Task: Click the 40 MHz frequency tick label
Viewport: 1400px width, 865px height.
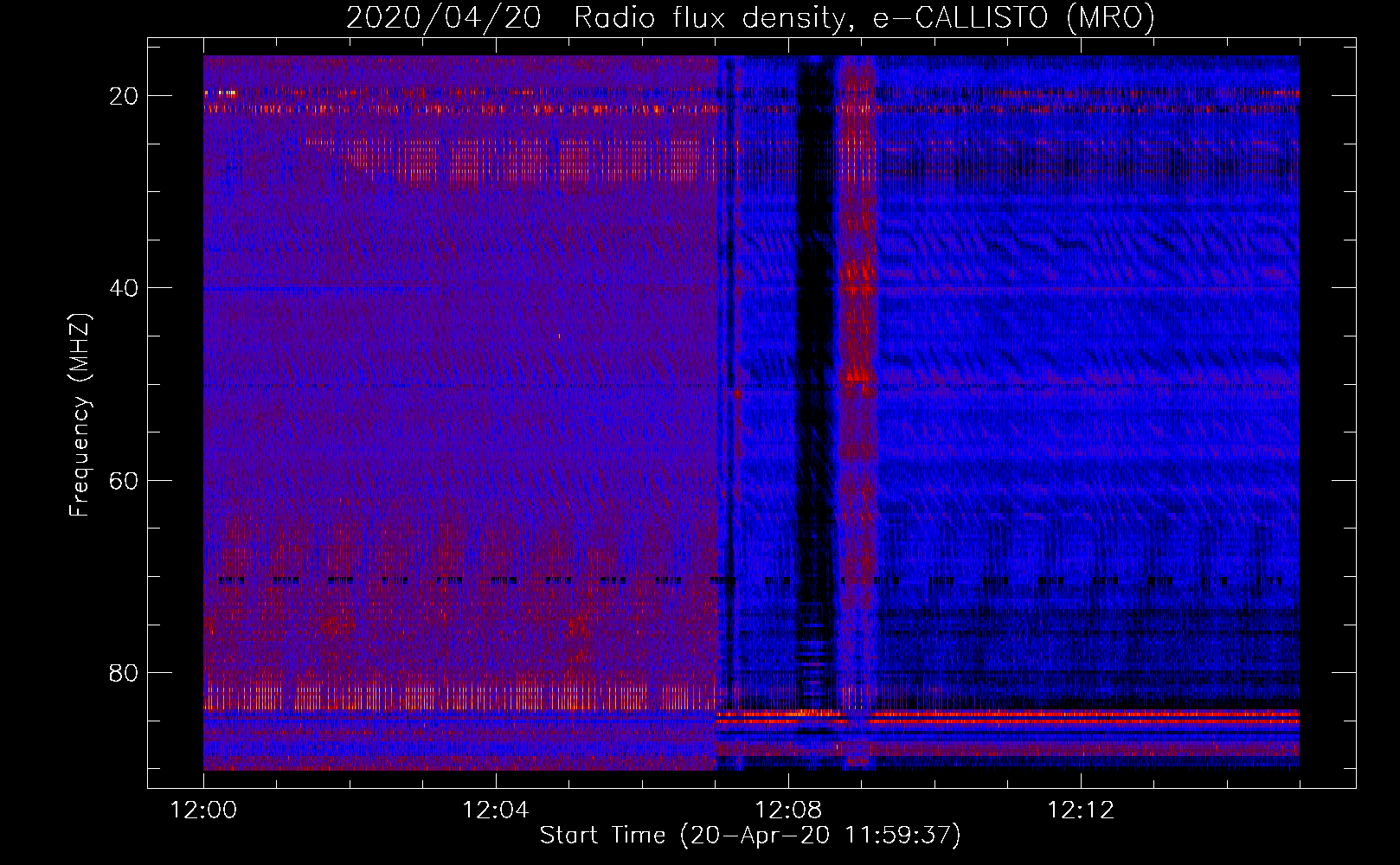Action: (x=124, y=288)
